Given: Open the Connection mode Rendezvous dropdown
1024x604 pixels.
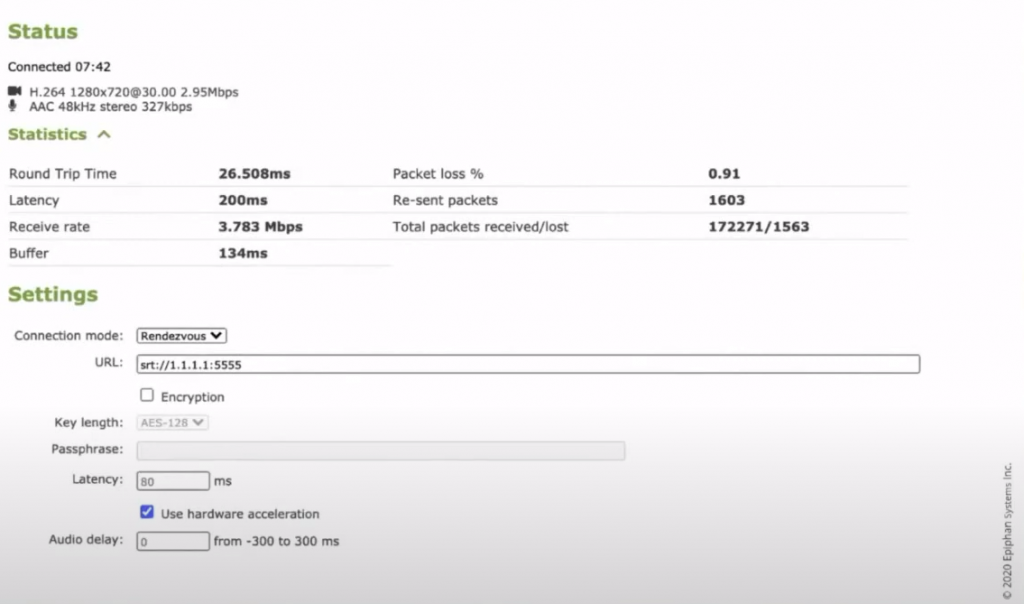Looking at the screenshot, I should click(182, 336).
